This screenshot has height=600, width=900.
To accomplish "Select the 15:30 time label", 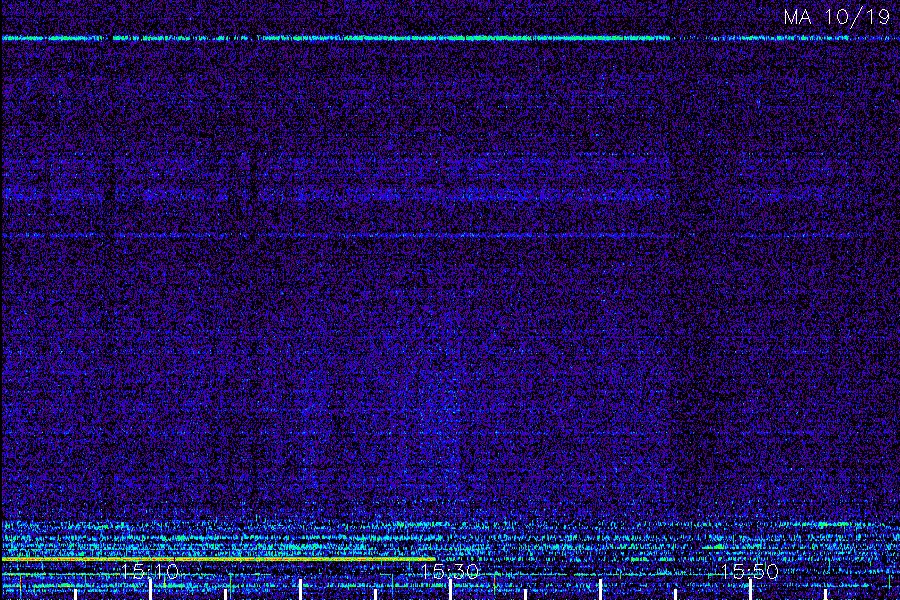I will click(450, 571).
